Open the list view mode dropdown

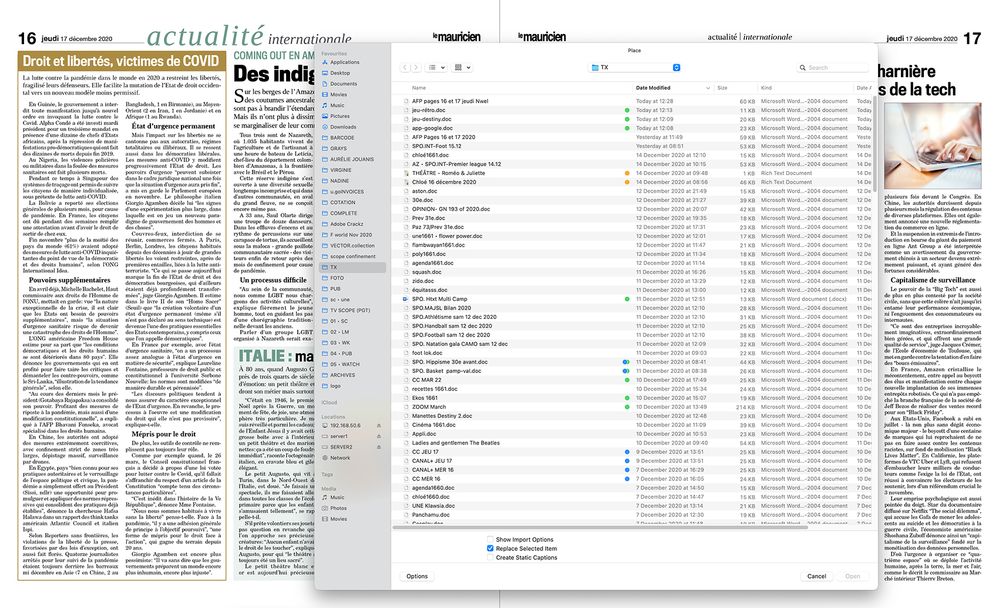tap(436, 68)
